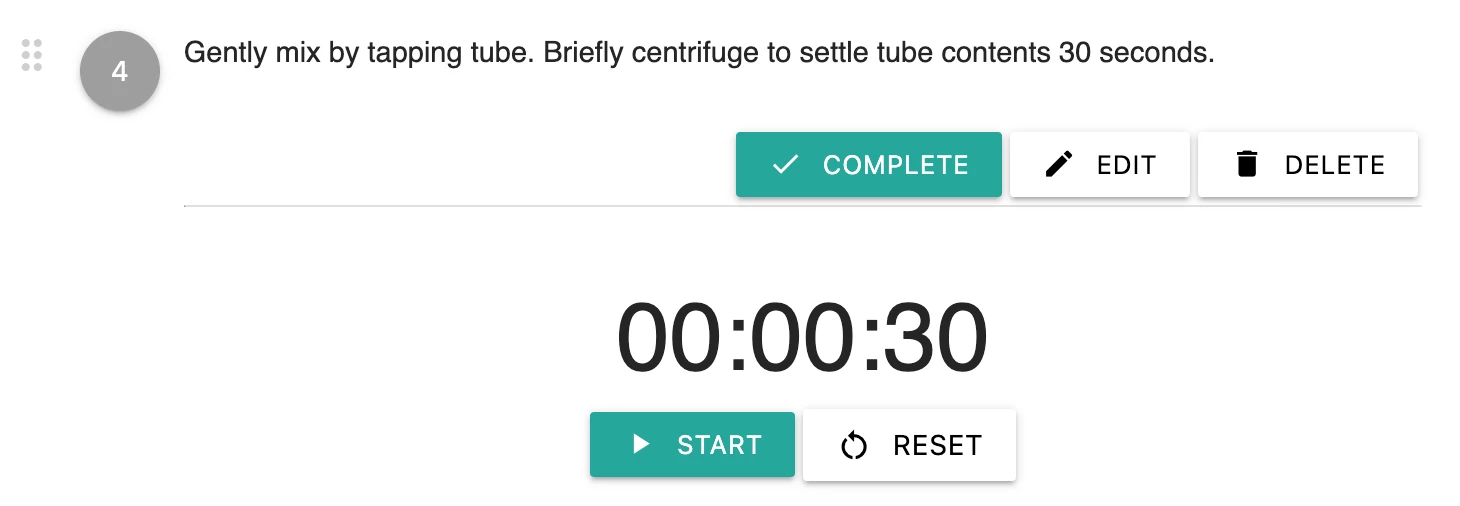The image size is (1460, 506).
Task: Click the trash can icon
Action: tap(1247, 164)
